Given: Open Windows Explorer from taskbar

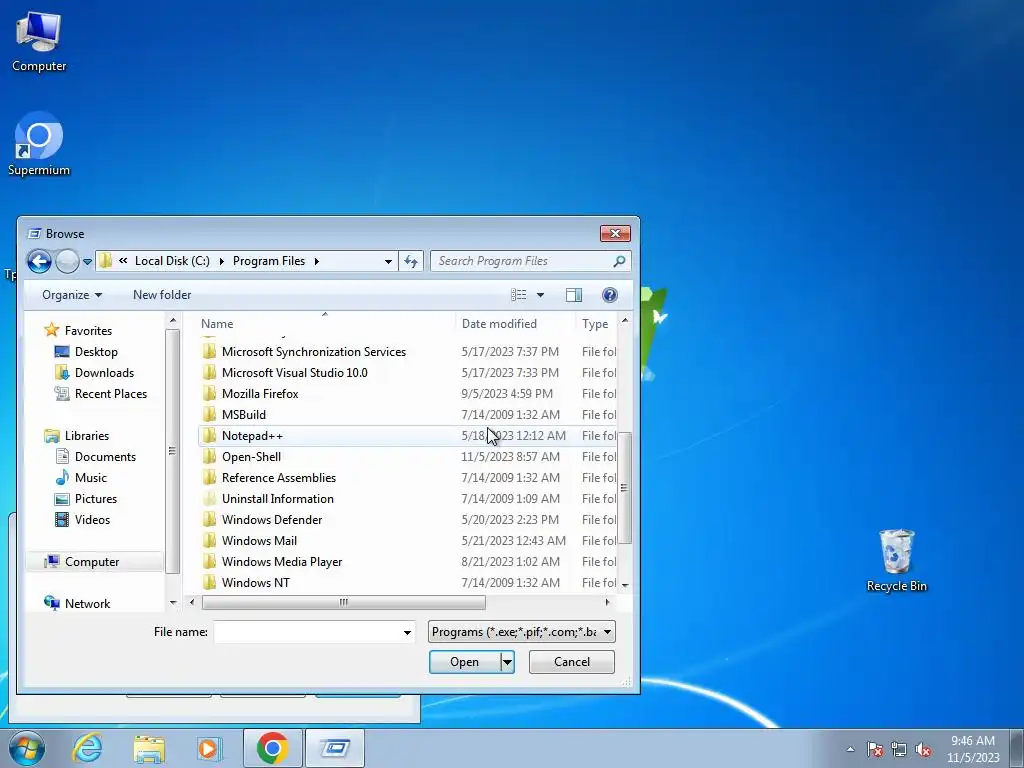Looking at the screenshot, I should 149,748.
